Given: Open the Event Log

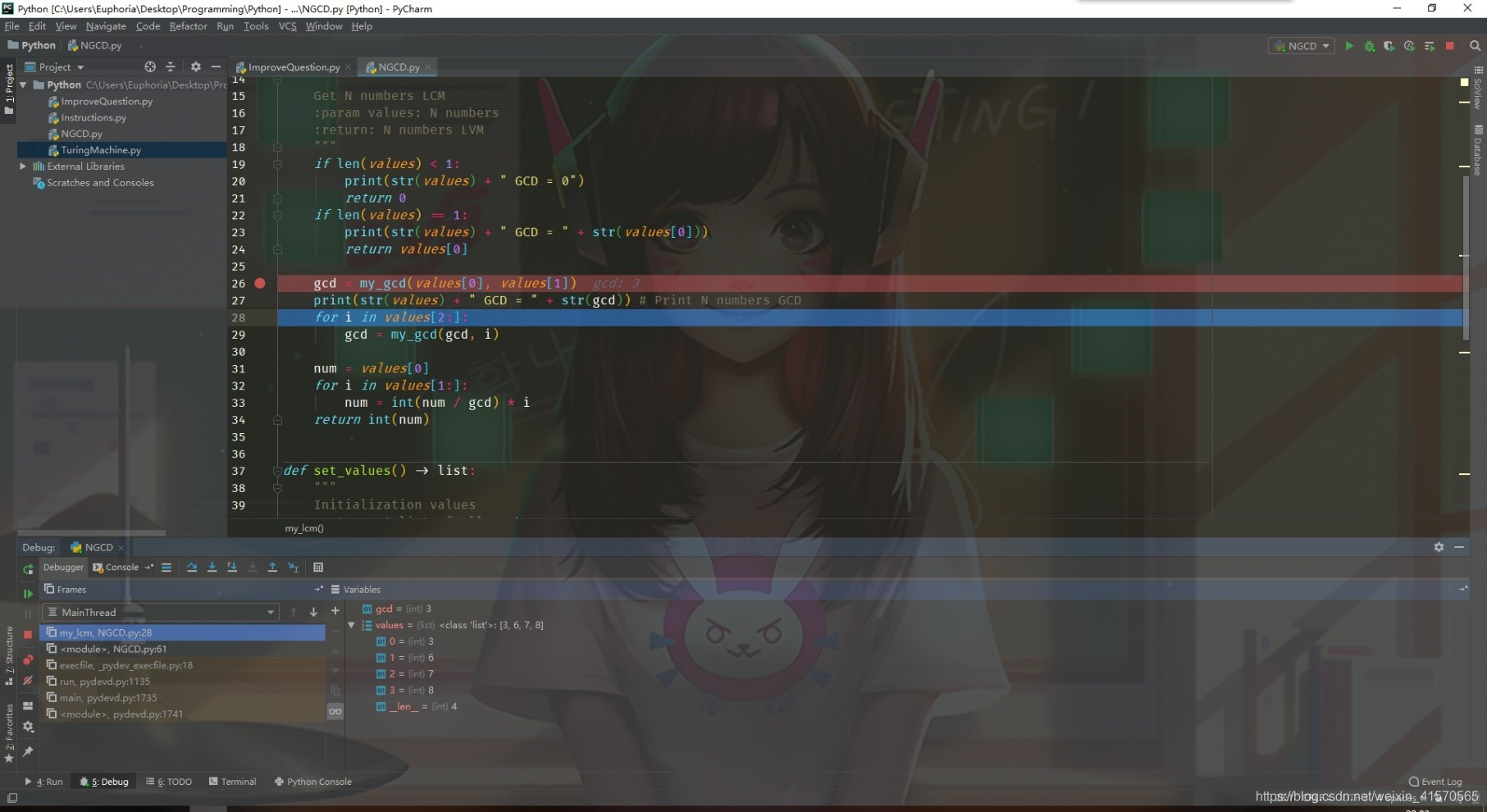Looking at the screenshot, I should pyautogui.click(x=1435, y=782).
